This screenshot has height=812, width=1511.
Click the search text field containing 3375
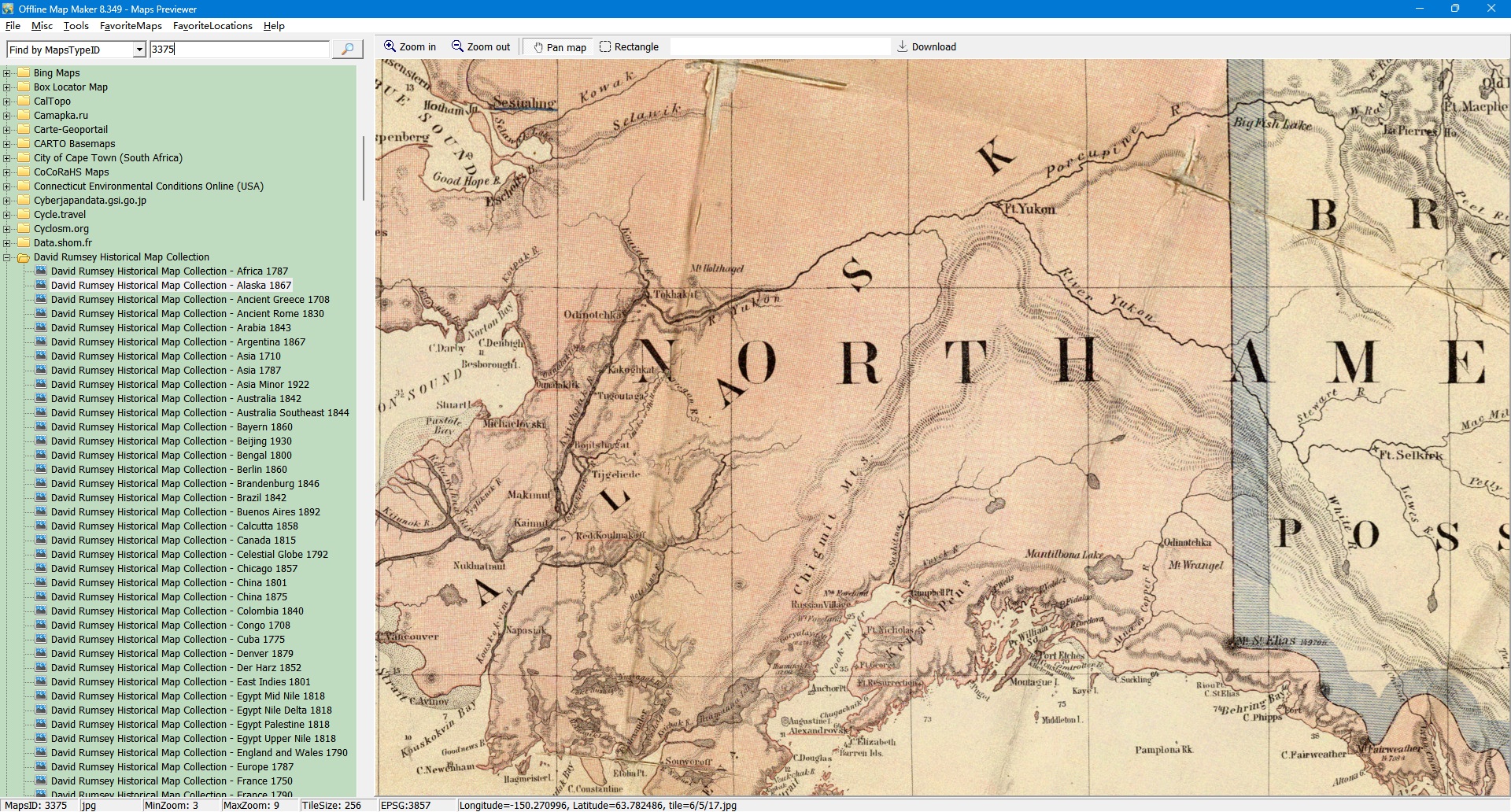239,50
